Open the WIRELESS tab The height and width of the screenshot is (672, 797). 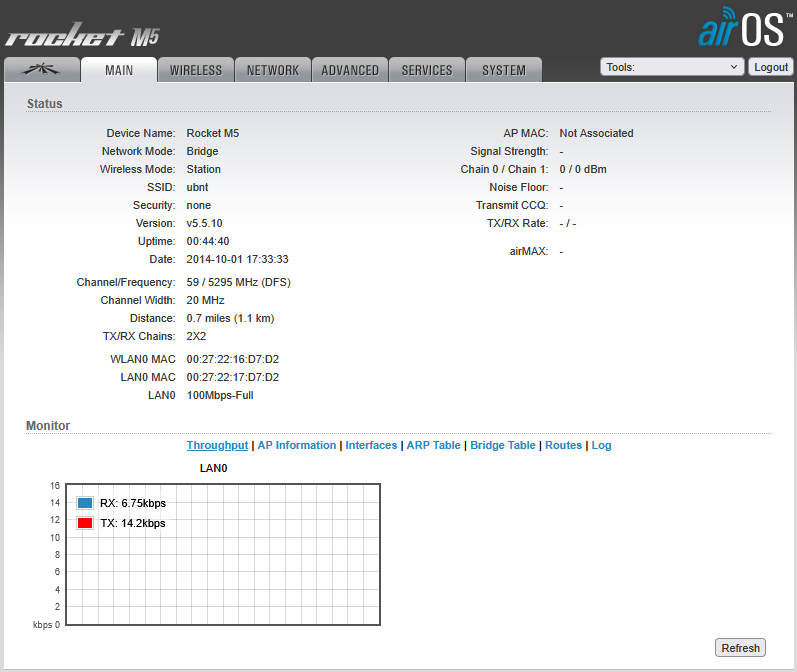(x=196, y=70)
